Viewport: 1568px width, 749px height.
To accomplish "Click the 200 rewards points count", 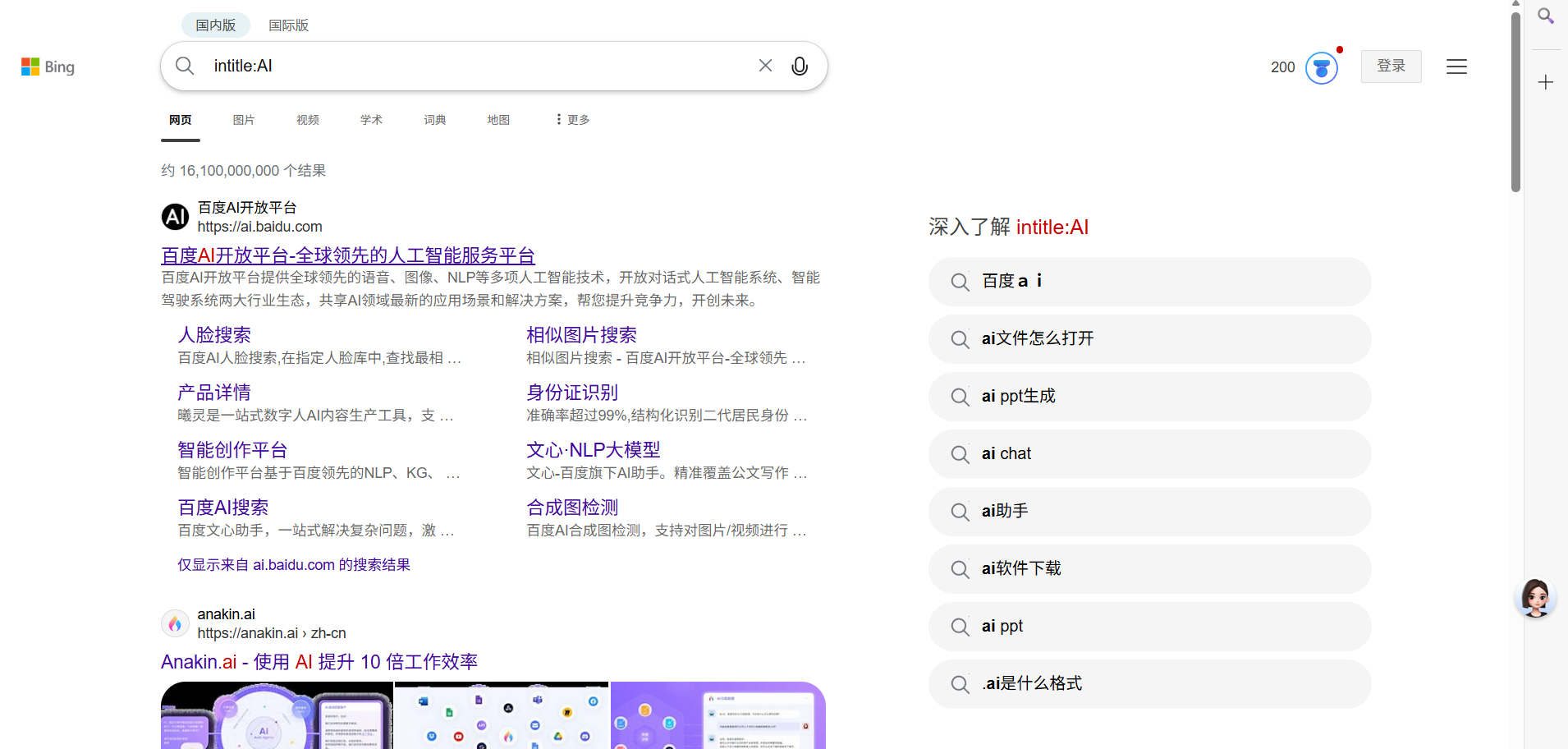I will [1282, 67].
